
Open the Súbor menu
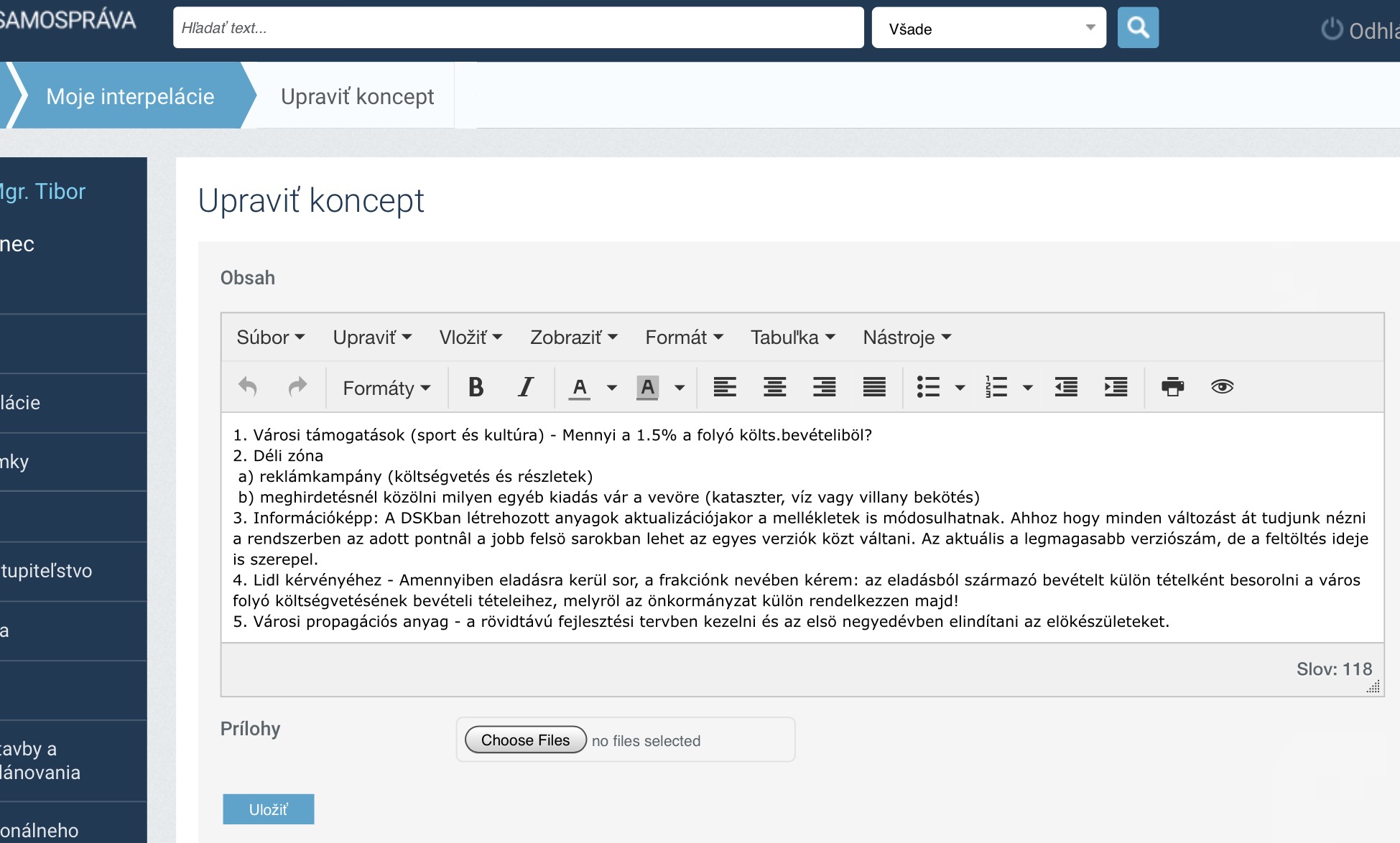coord(271,337)
